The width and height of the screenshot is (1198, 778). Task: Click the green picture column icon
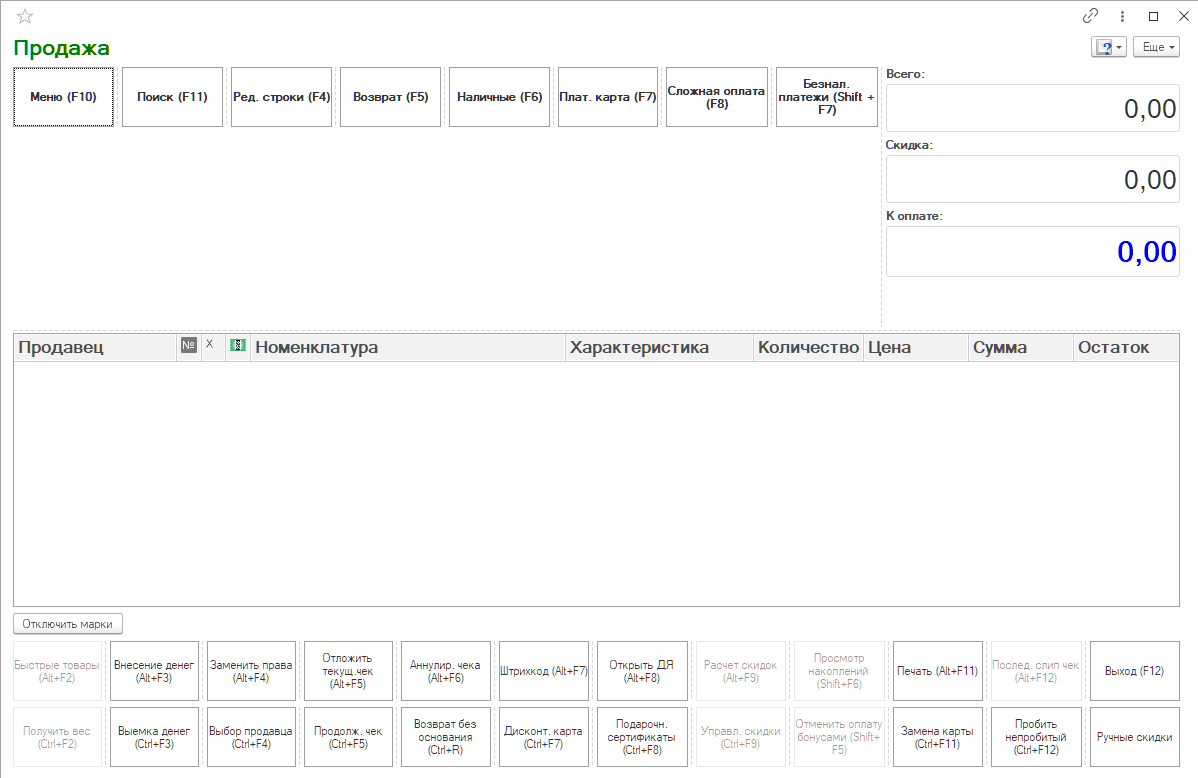tap(238, 345)
